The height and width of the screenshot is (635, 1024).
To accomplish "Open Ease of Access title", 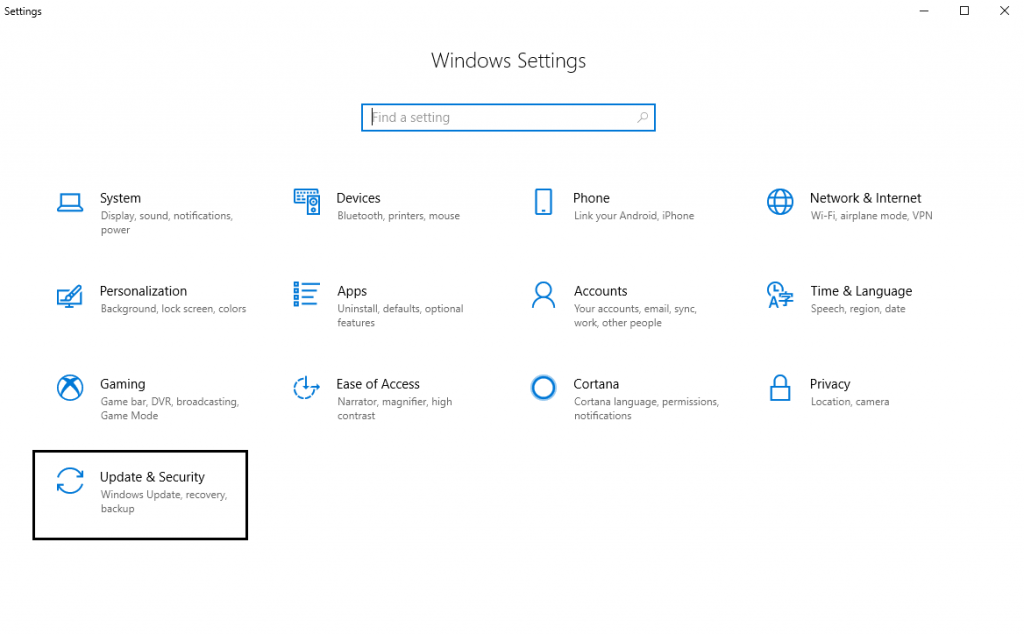I will [377, 384].
